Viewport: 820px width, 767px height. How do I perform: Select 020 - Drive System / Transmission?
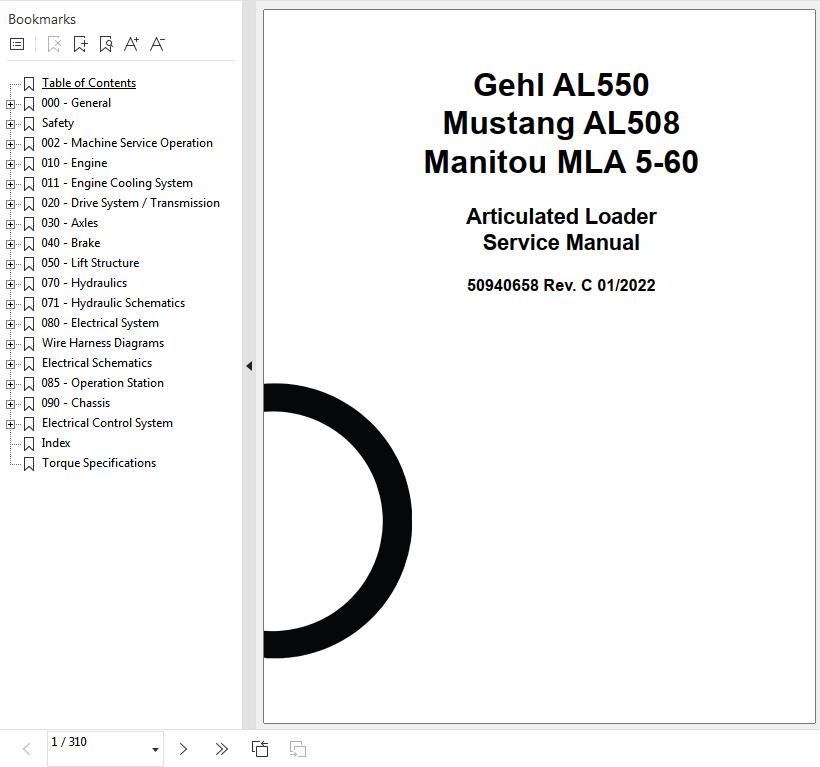tap(131, 203)
